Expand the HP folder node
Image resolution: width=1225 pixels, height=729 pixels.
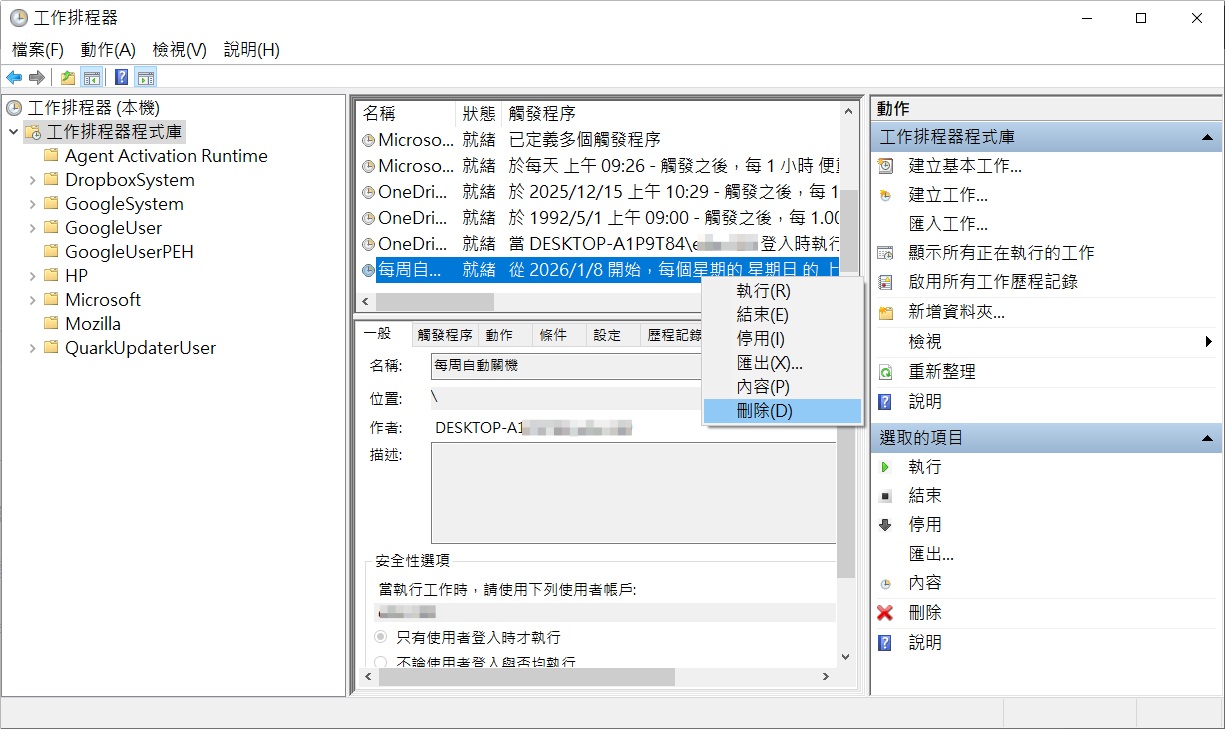point(32,276)
